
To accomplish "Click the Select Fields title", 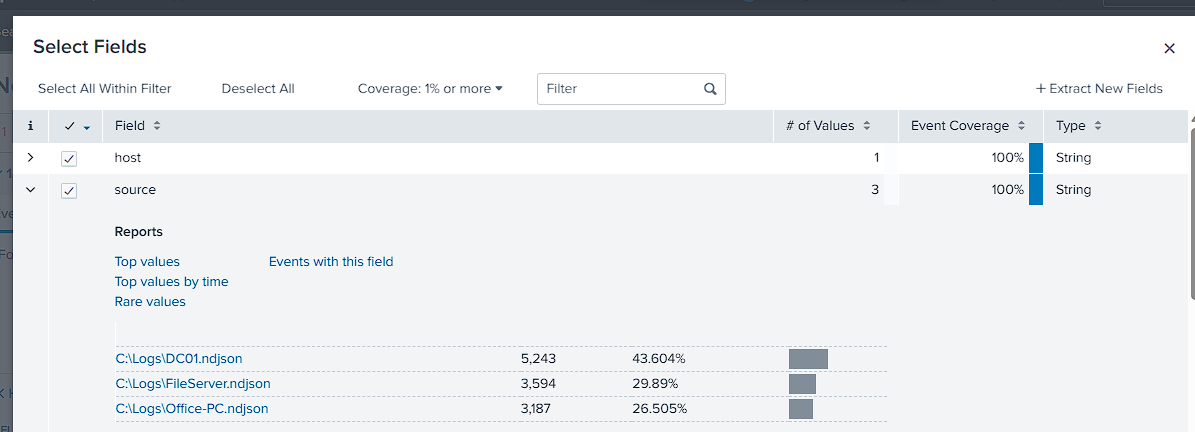I will (90, 47).
